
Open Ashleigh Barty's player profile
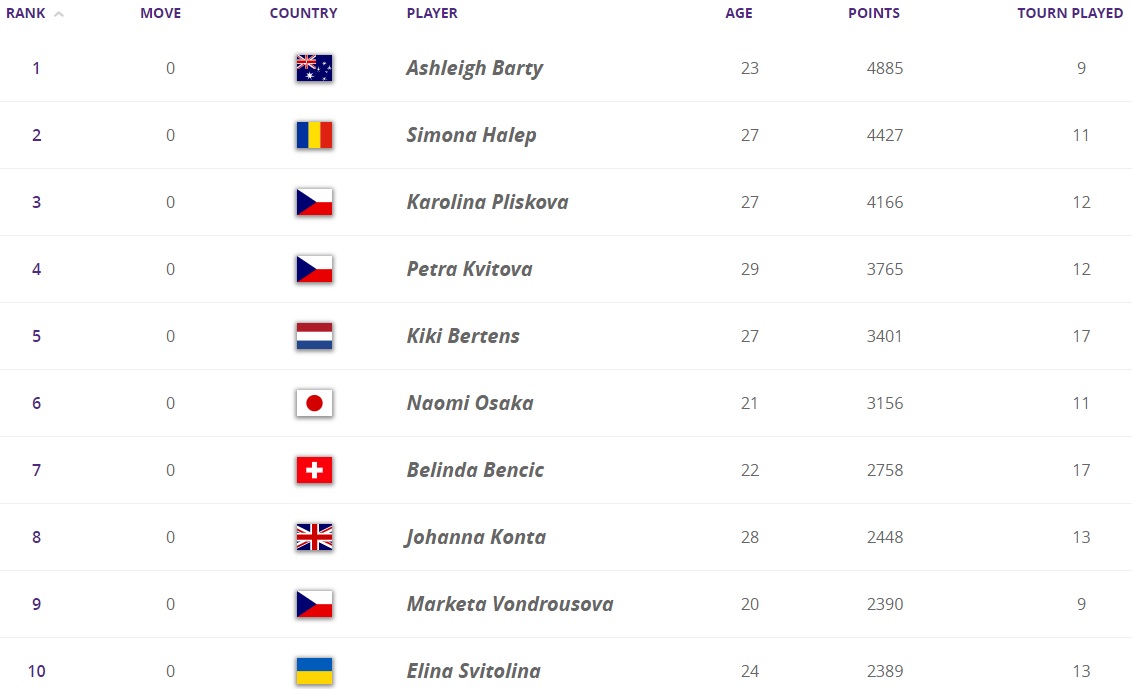tap(474, 68)
